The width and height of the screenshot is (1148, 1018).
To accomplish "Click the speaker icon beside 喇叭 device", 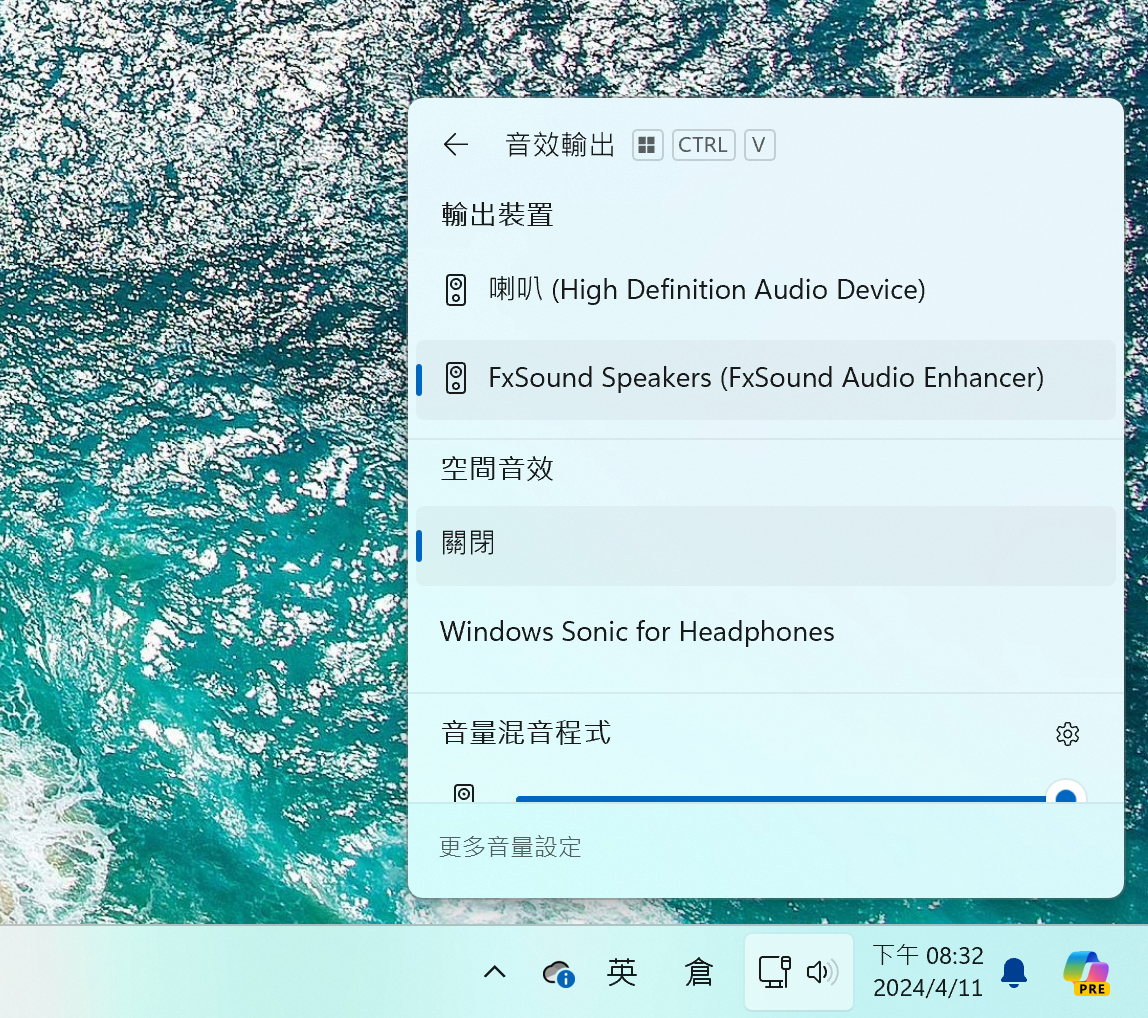I will coord(456,290).
